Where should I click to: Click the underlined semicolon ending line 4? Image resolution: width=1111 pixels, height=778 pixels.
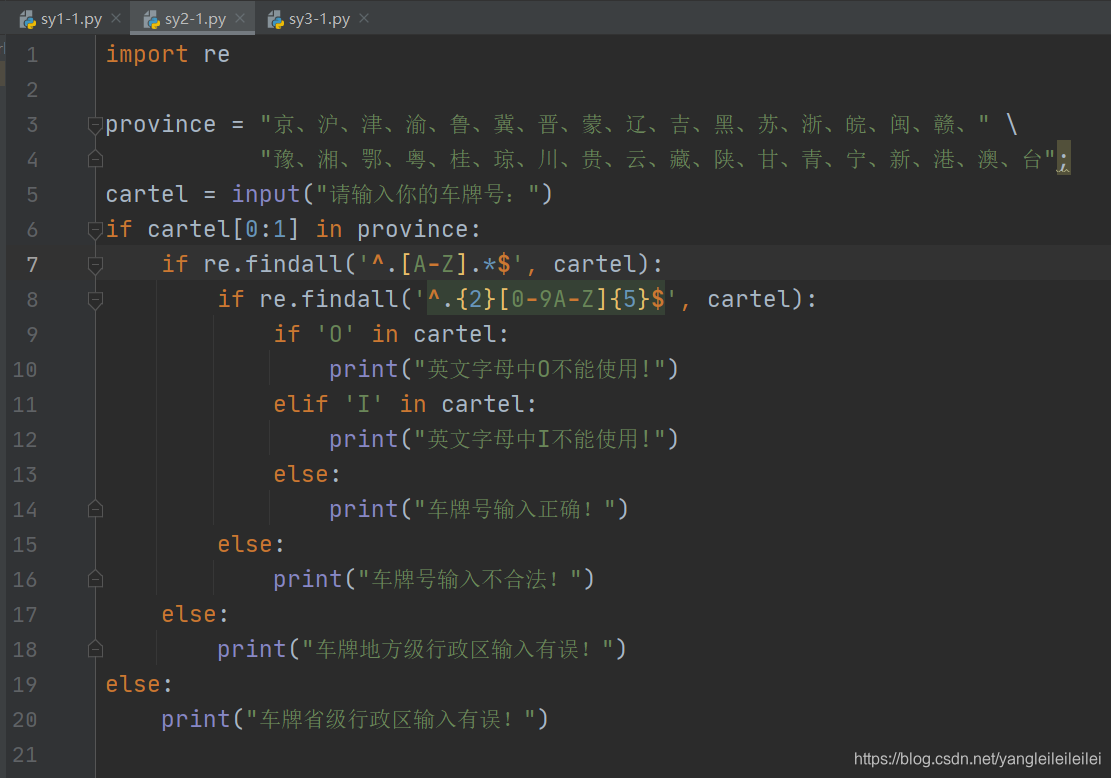1064,160
